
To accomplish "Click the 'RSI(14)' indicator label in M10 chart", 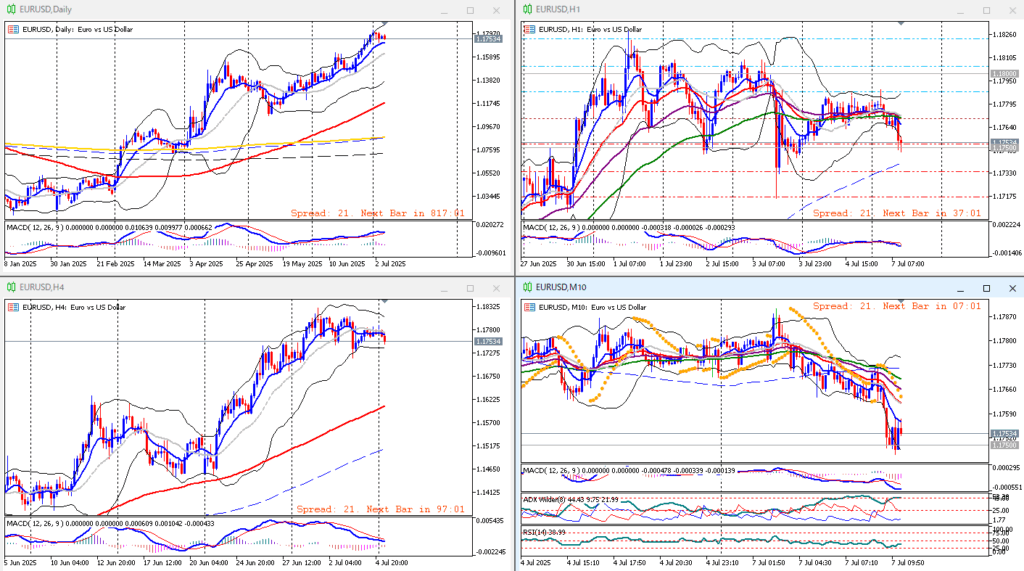I will point(534,532).
